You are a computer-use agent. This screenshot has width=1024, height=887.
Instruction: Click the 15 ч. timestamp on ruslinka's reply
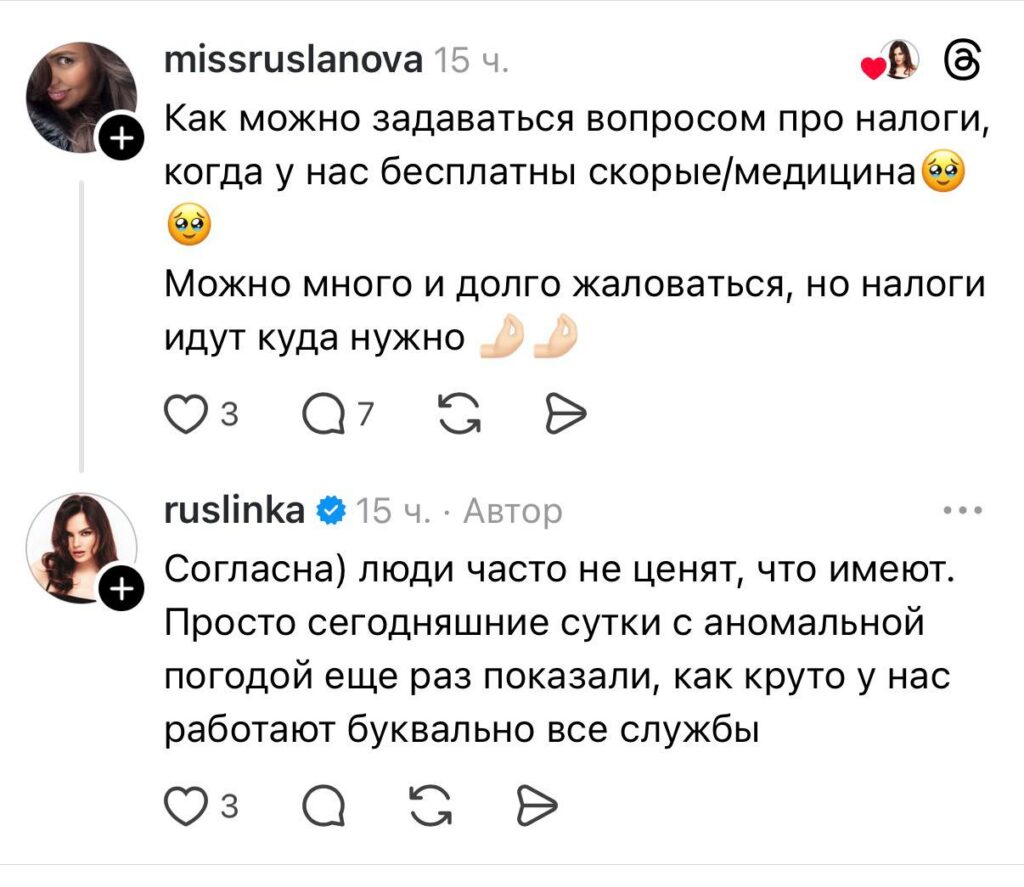(x=392, y=512)
